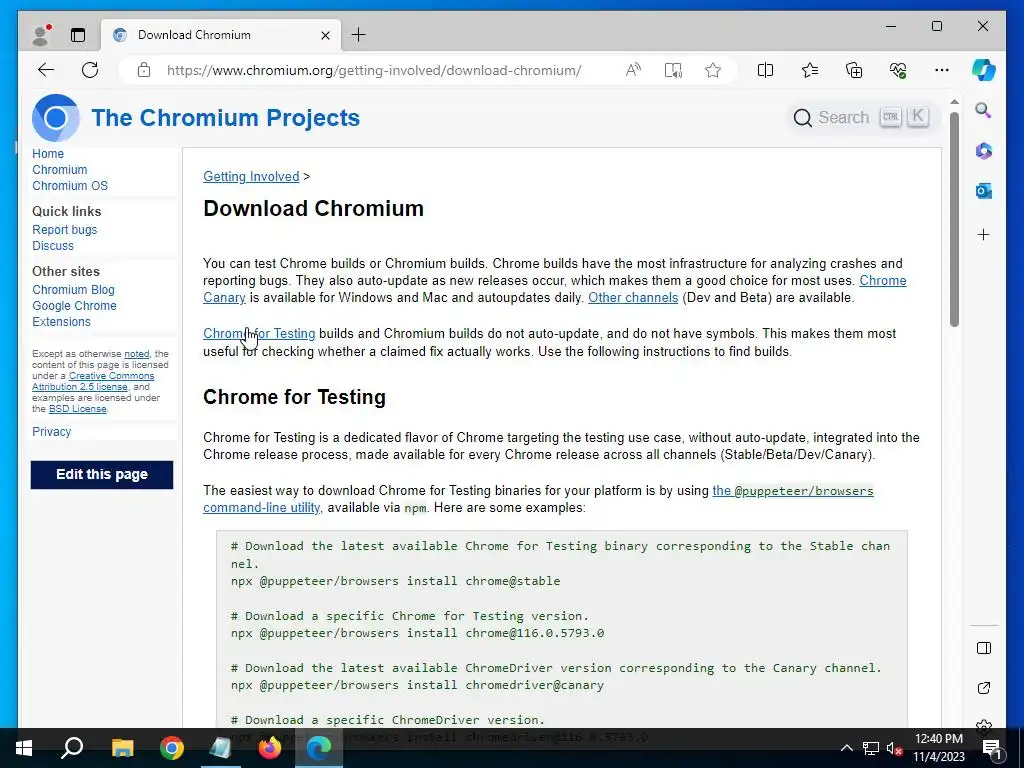Open Outlook sidebar icon
Image resolution: width=1024 pixels, height=768 pixels.
[984, 191]
